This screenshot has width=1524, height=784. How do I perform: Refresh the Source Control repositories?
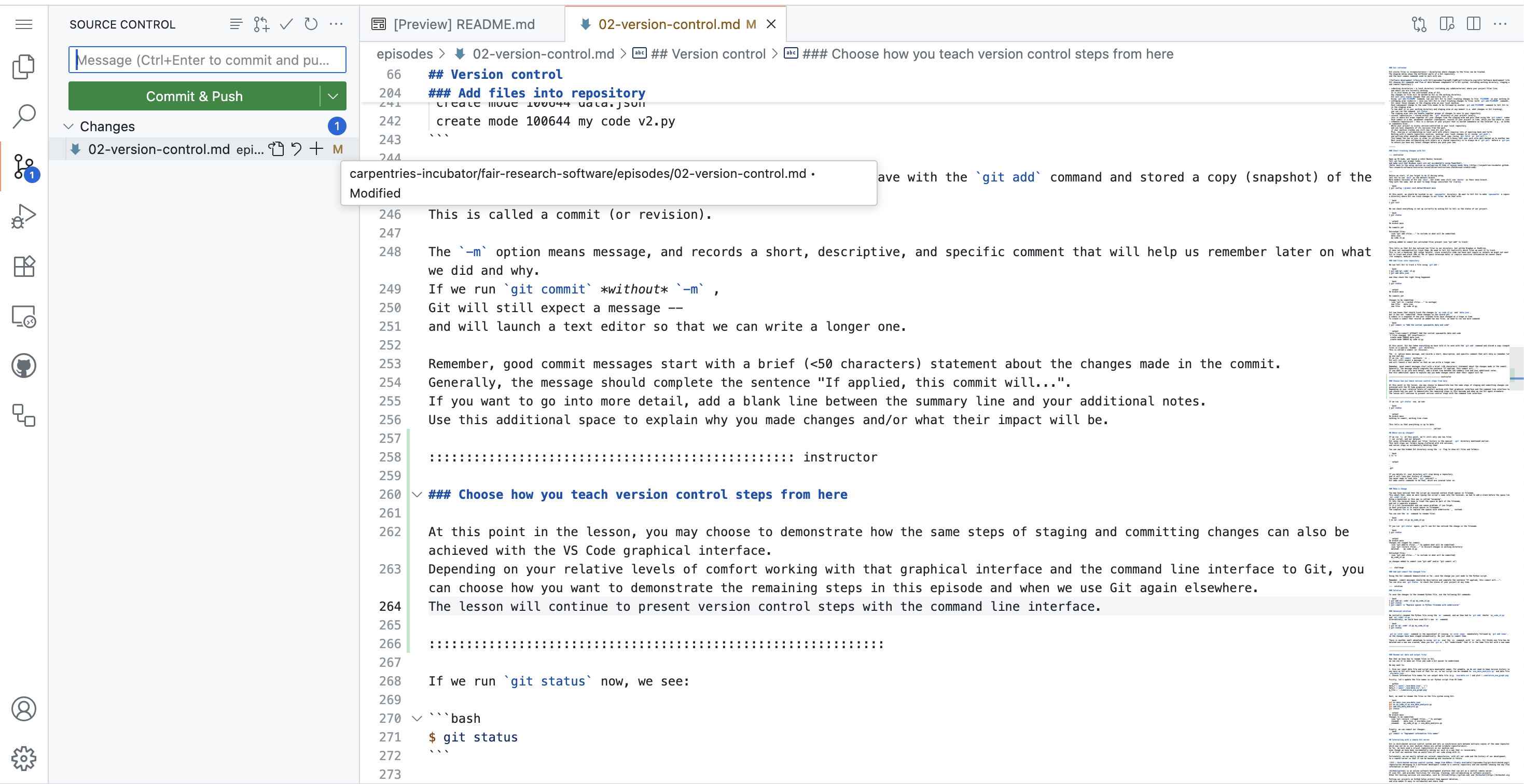point(311,24)
